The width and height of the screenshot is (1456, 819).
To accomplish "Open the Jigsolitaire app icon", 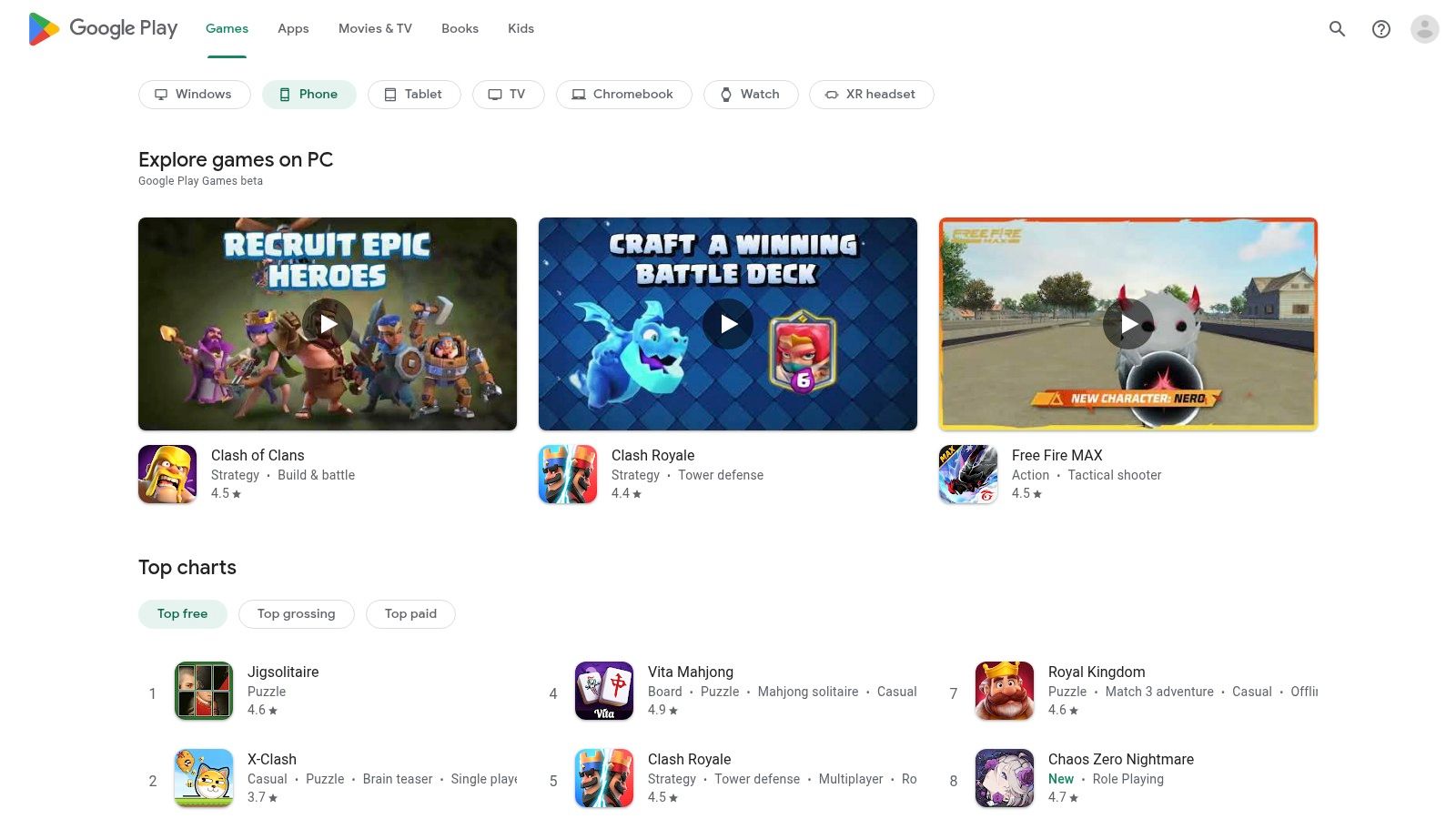I will click(203, 691).
